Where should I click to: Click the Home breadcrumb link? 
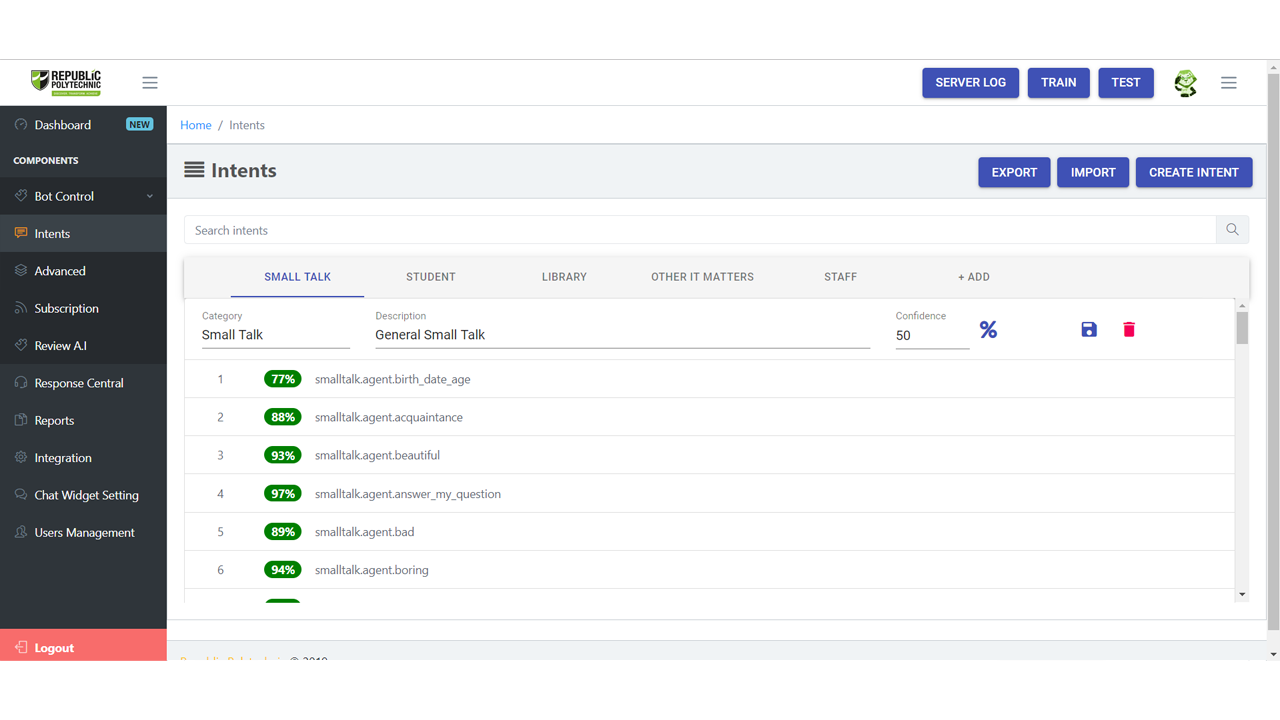pyautogui.click(x=195, y=125)
